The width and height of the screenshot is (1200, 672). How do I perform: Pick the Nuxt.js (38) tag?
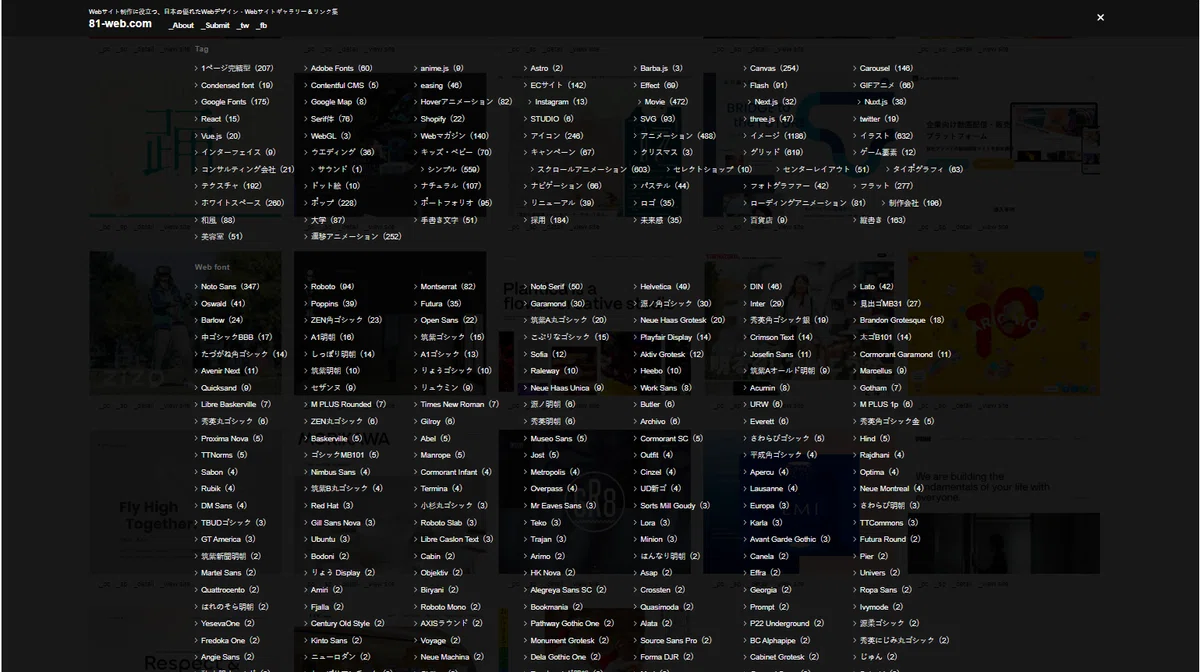885,102
